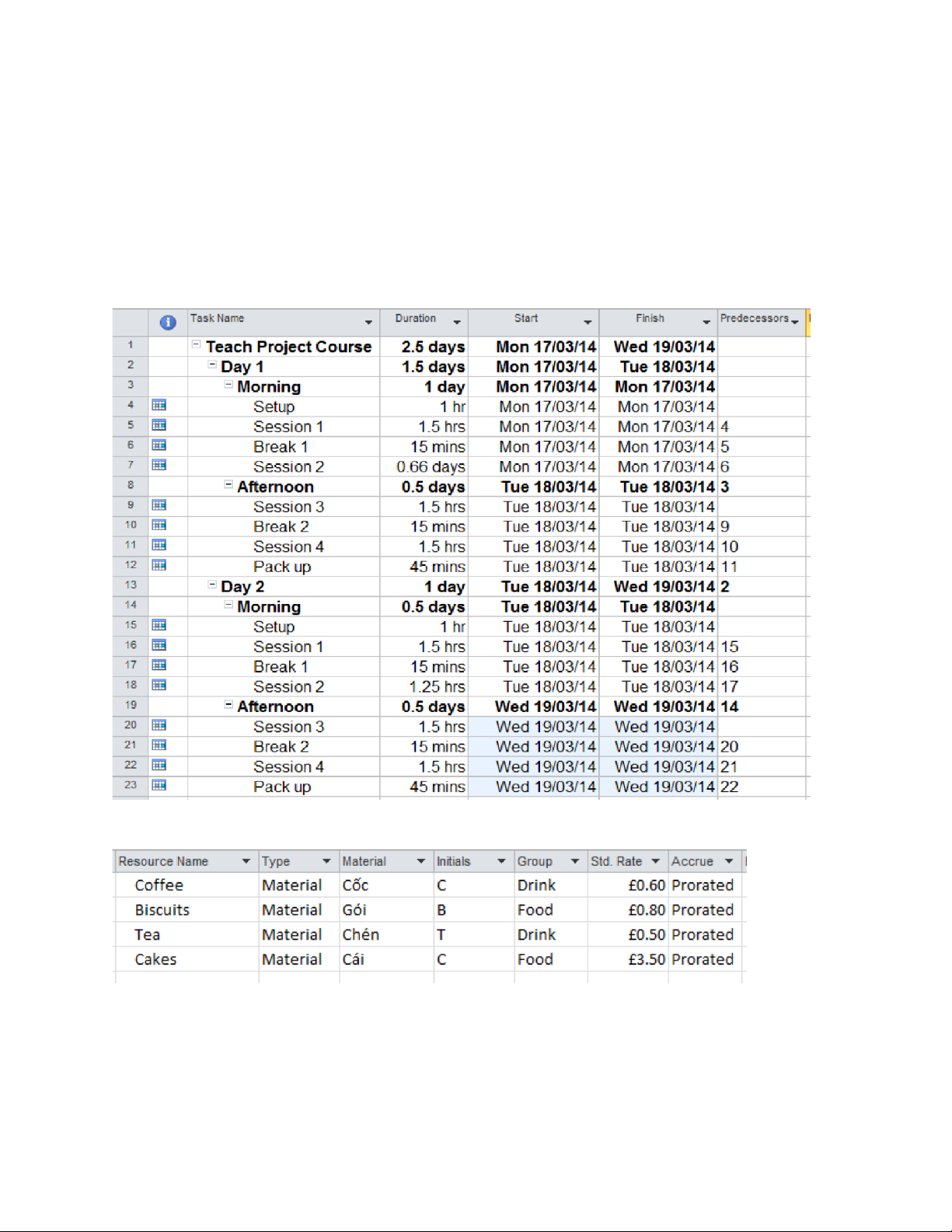The width and height of the screenshot is (952, 1232).
Task: Select the Coffee resource name cell
Action: tap(187, 885)
